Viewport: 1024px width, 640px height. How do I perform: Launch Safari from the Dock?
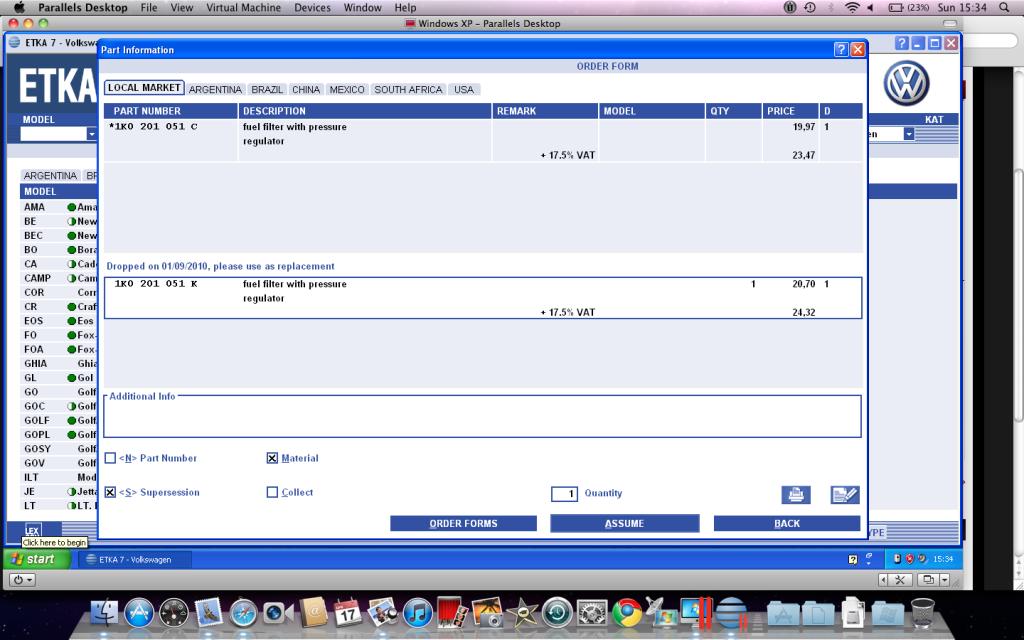point(244,613)
